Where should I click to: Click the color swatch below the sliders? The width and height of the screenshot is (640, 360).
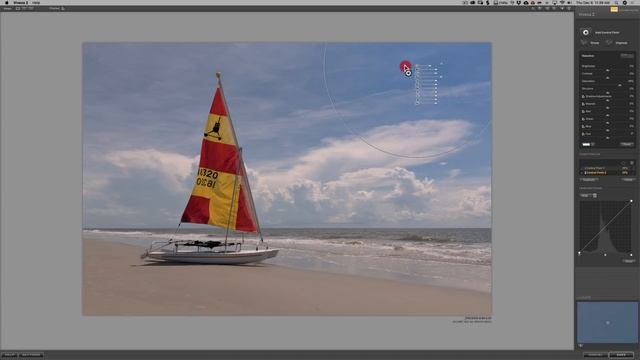[586, 144]
